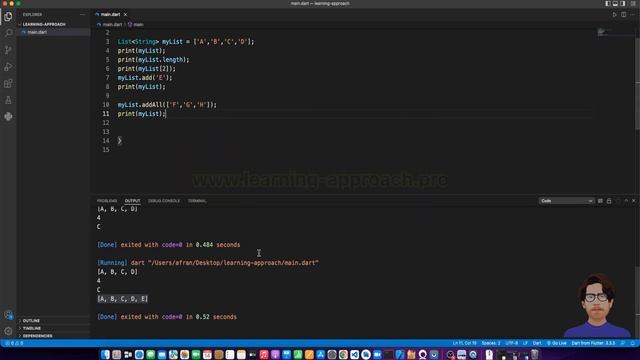The width and height of the screenshot is (640, 360).
Task: Change indentation via Spaces: 2
Action: 491,343
